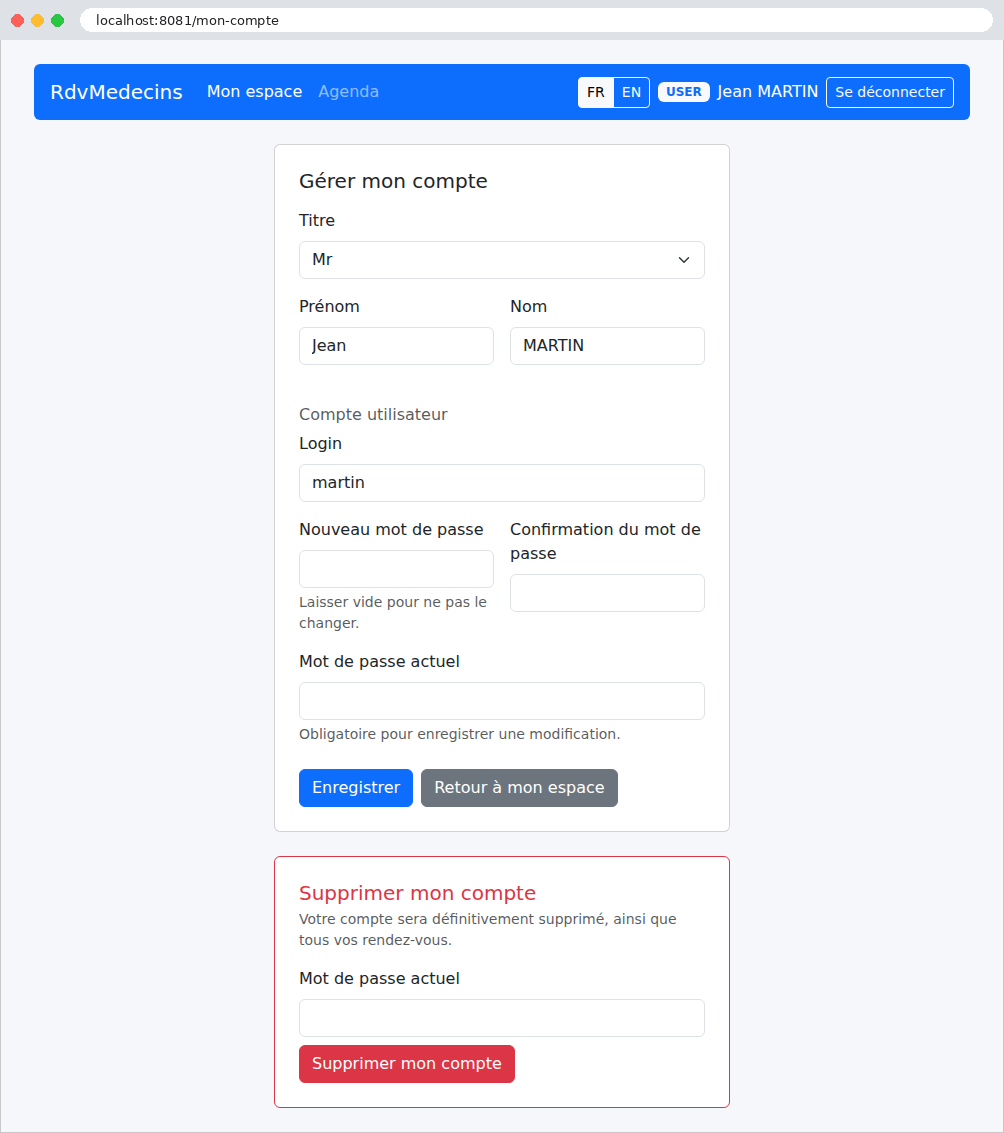Click the Jean MARTIN username in navbar
The image size is (1004, 1133).
[768, 92]
